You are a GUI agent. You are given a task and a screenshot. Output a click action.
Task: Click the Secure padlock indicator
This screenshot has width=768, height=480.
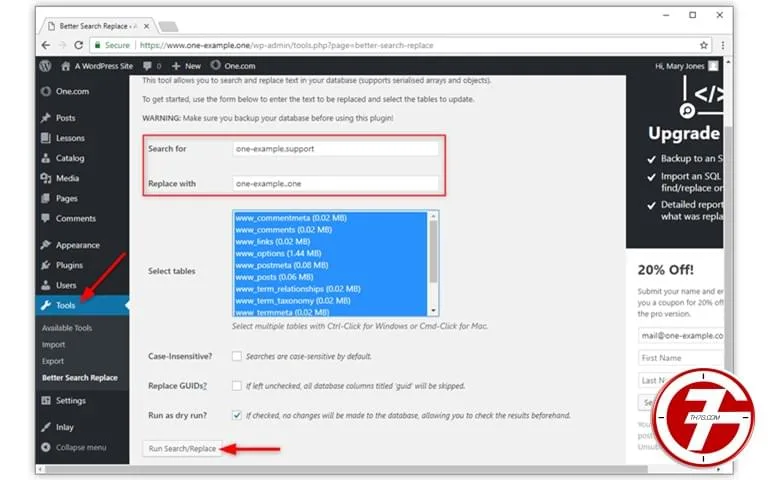coord(112,45)
